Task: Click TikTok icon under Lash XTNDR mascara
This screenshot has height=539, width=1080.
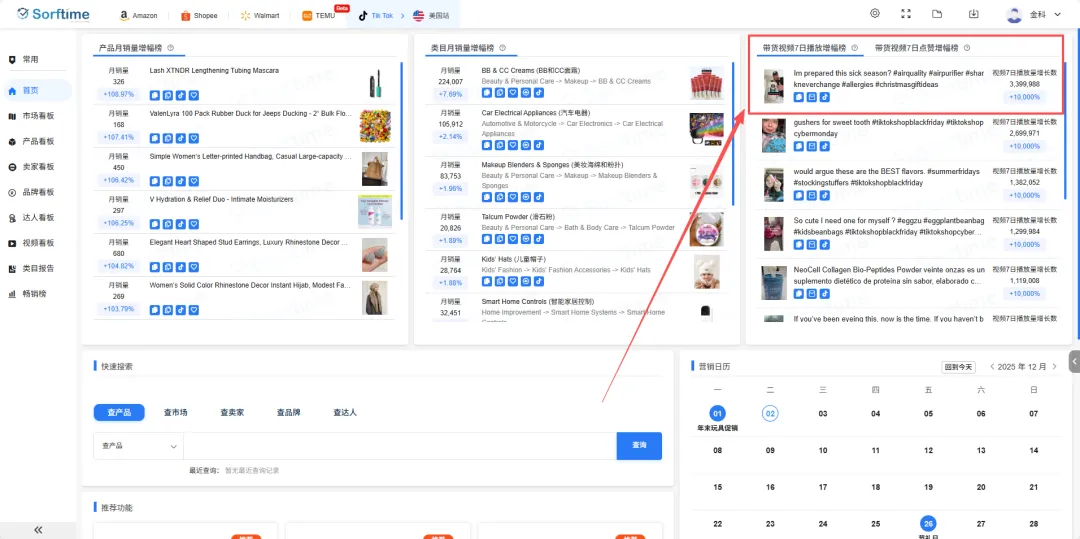Action: click(181, 96)
